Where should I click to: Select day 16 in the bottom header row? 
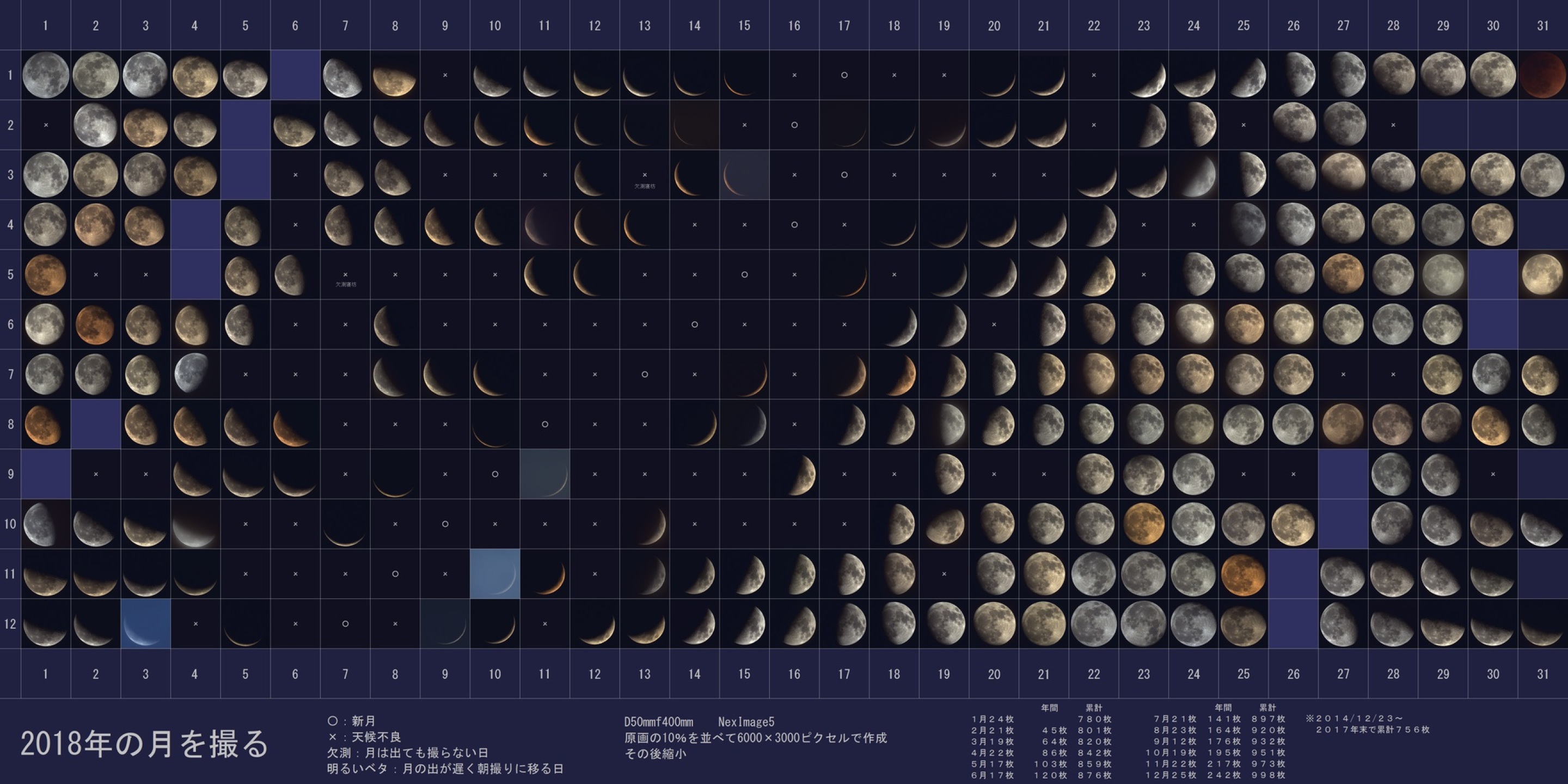[794, 674]
